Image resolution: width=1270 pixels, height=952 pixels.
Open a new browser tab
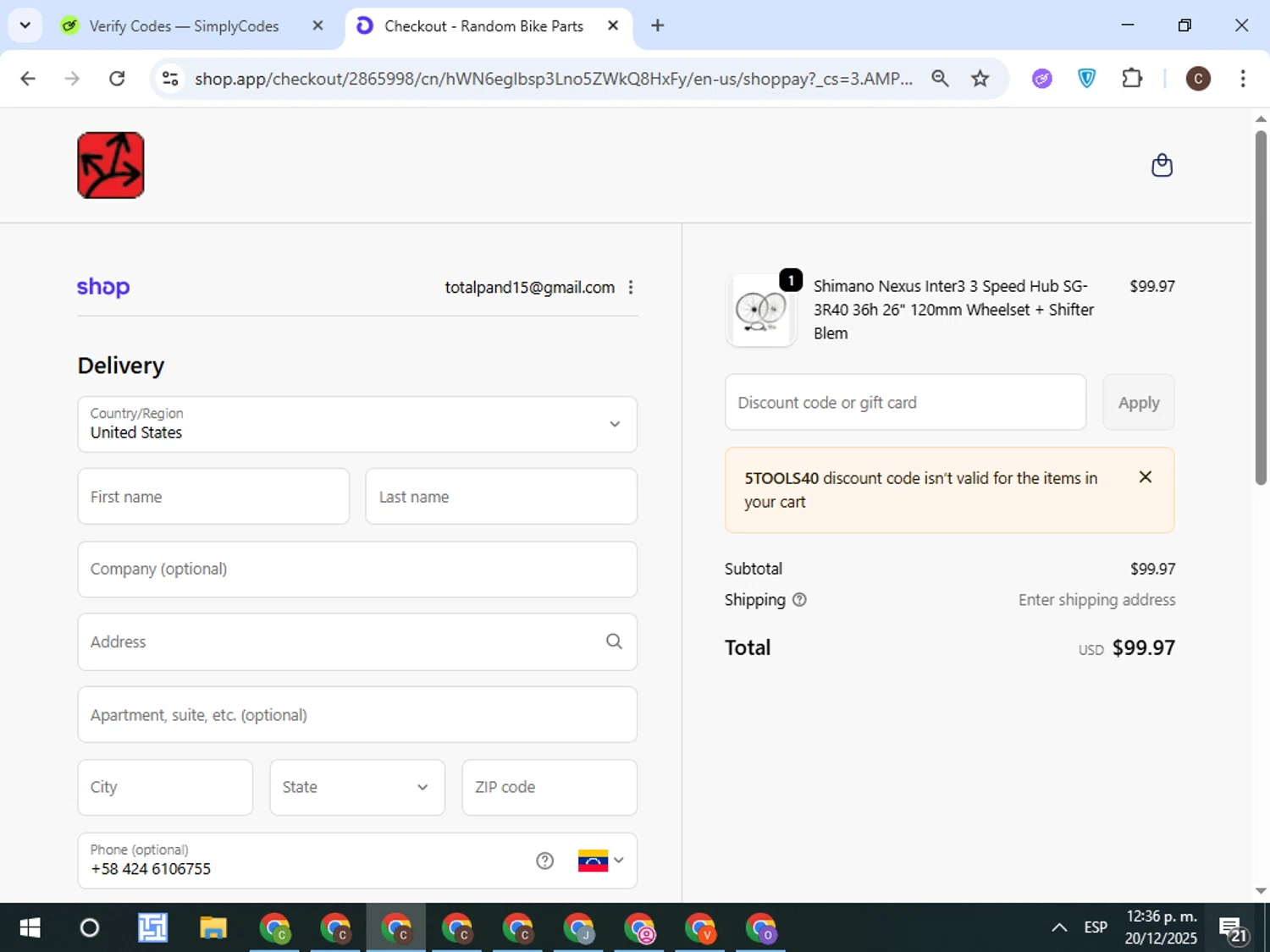coord(658,25)
